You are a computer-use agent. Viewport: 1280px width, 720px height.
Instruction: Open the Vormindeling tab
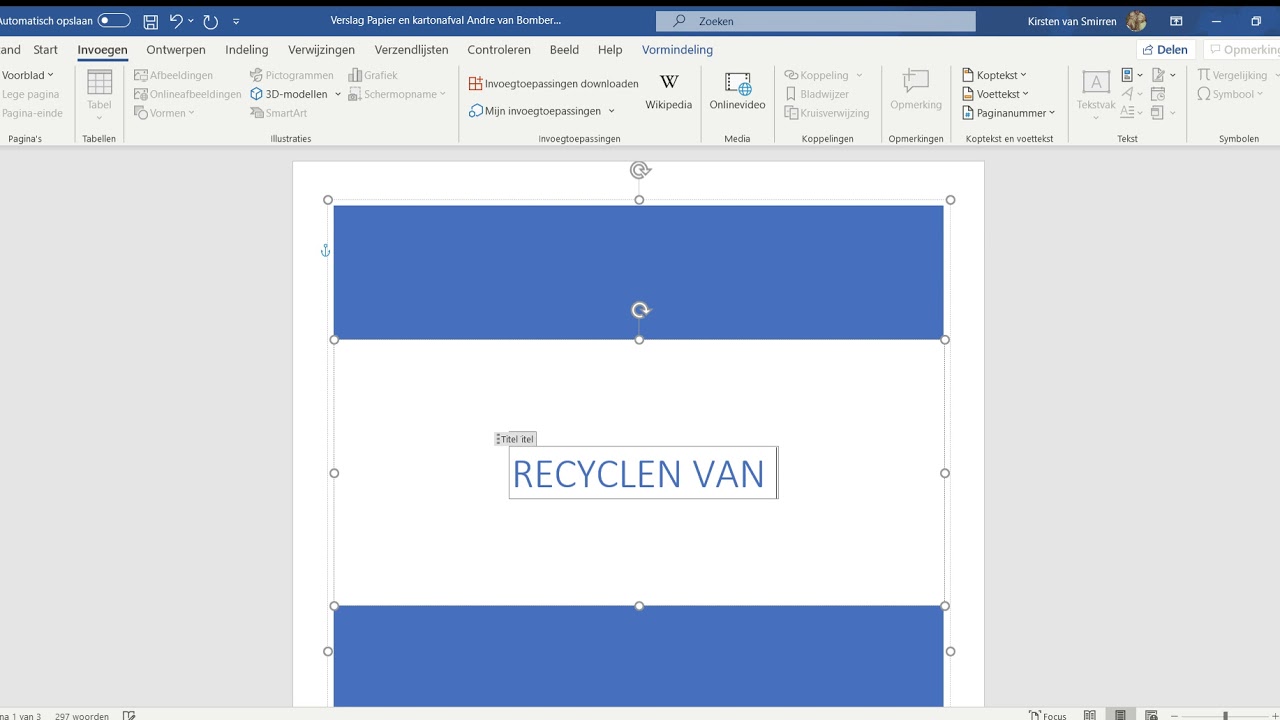(677, 50)
